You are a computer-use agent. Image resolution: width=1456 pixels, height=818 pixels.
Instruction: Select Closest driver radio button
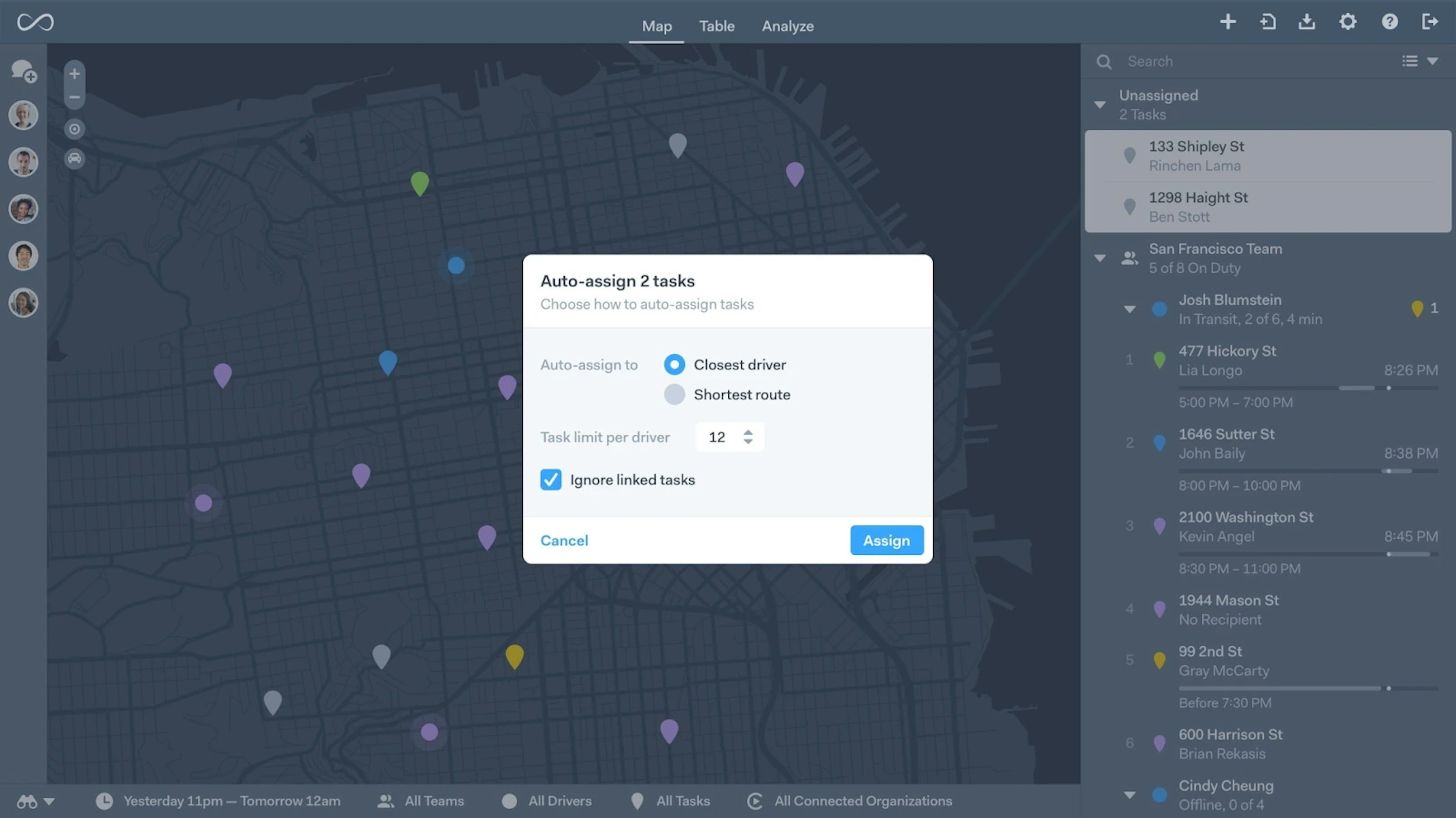(674, 364)
